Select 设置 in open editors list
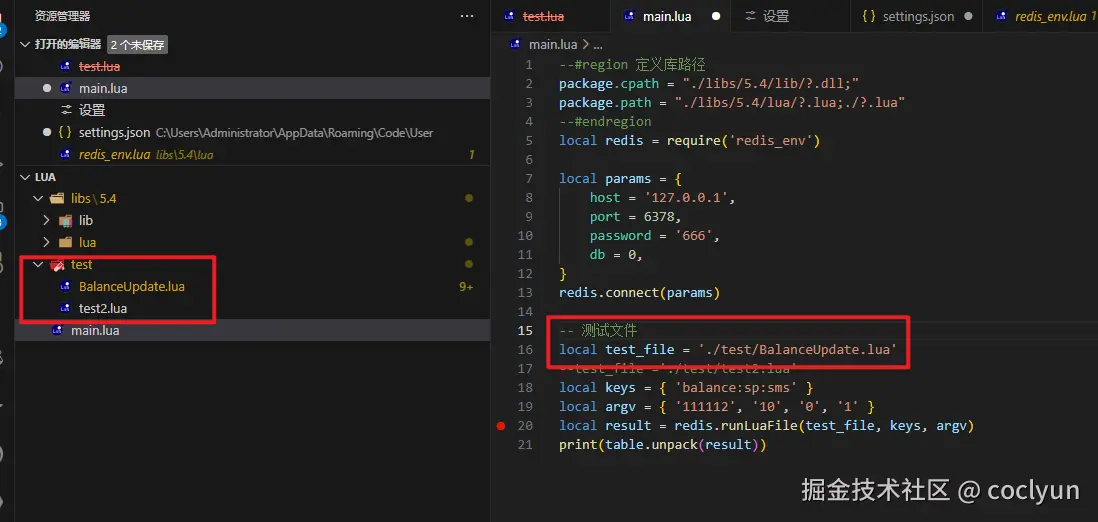This screenshot has width=1098, height=522. [92, 111]
